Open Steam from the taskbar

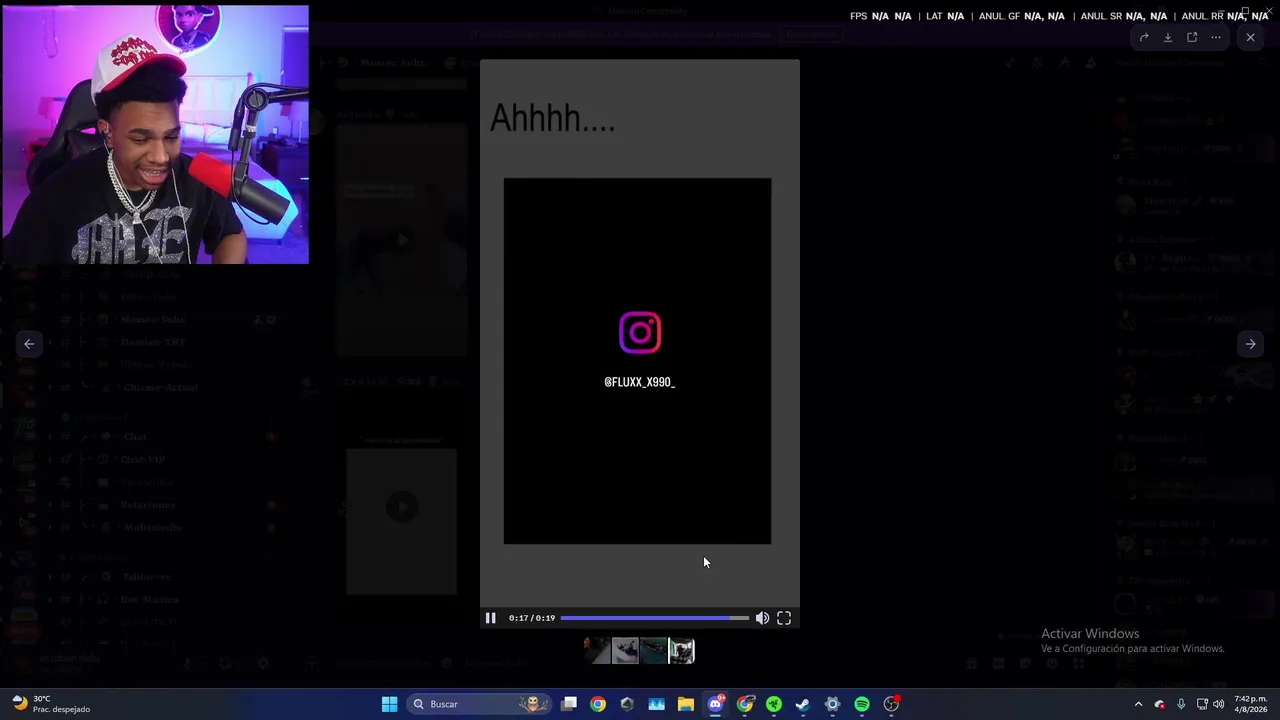coord(803,704)
